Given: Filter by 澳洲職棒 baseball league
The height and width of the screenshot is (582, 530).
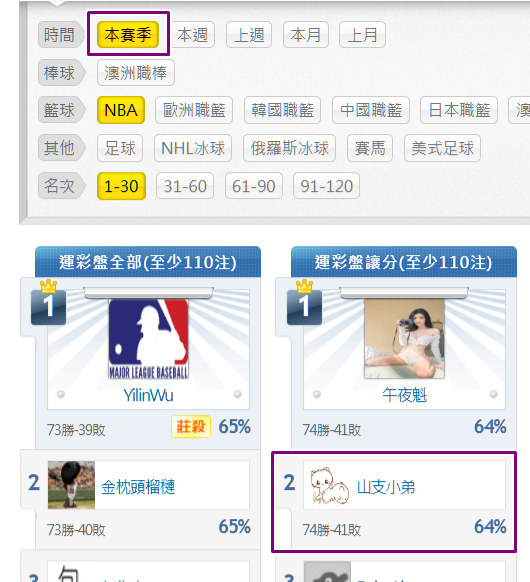Looking at the screenshot, I should (136, 73).
